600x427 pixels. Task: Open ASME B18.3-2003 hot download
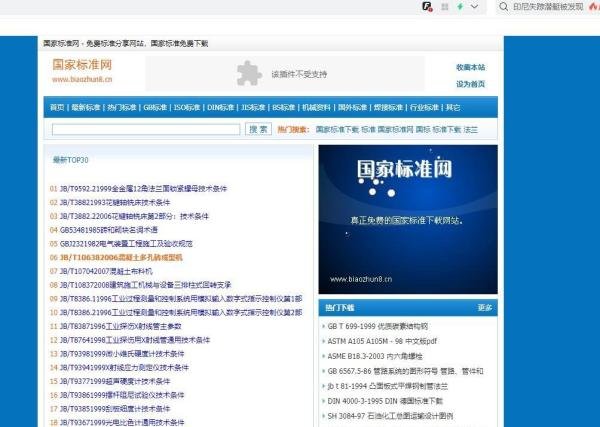375,356
